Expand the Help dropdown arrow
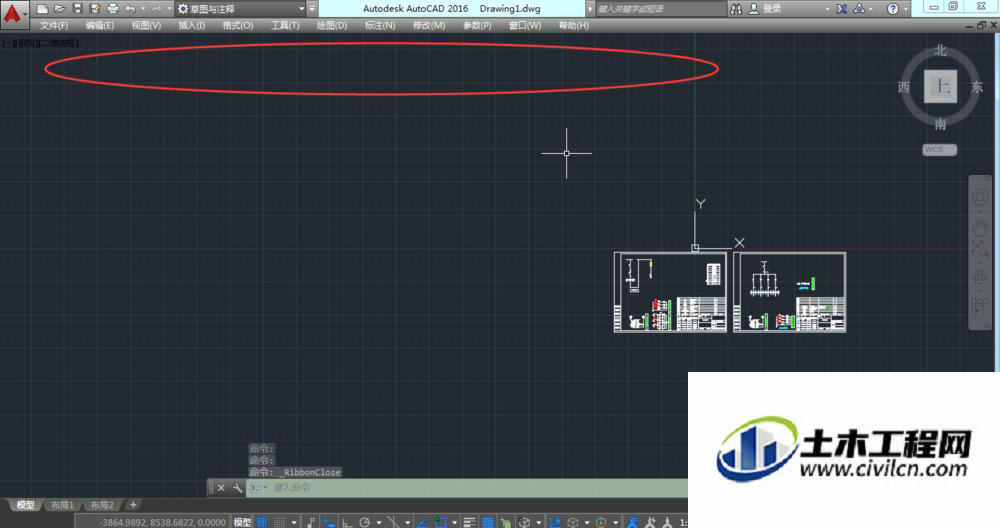 (x=906, y=8)
